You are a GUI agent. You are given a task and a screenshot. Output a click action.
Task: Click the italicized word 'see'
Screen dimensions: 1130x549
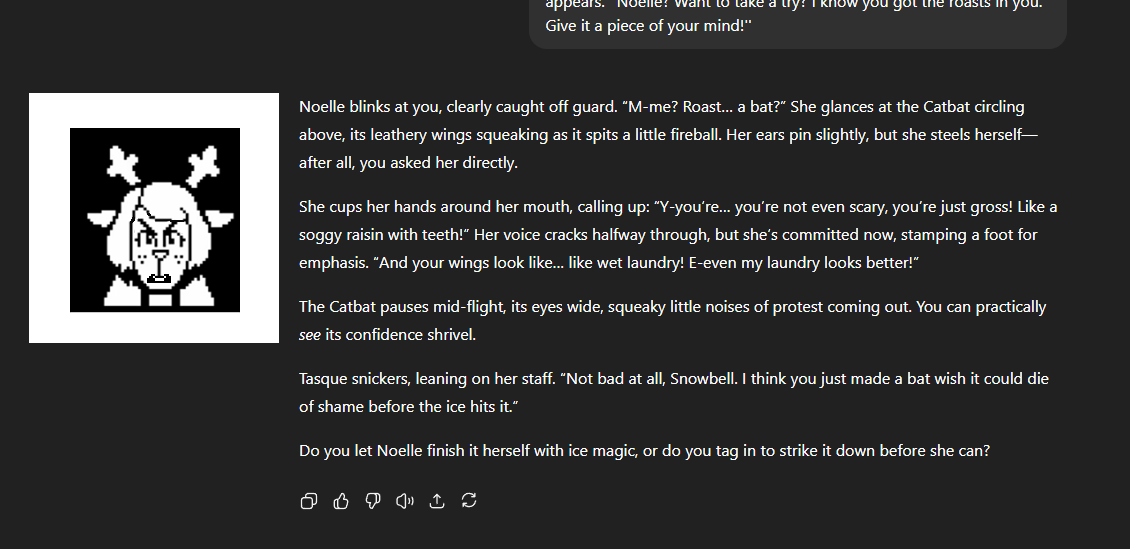point(310,335)
